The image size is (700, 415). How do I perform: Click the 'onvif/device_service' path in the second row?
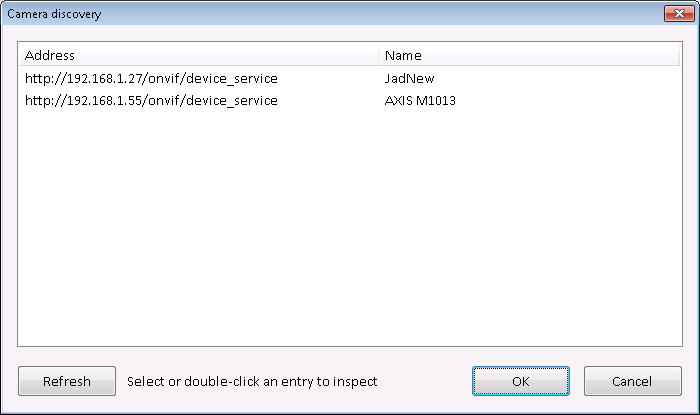tap(212, 100)
